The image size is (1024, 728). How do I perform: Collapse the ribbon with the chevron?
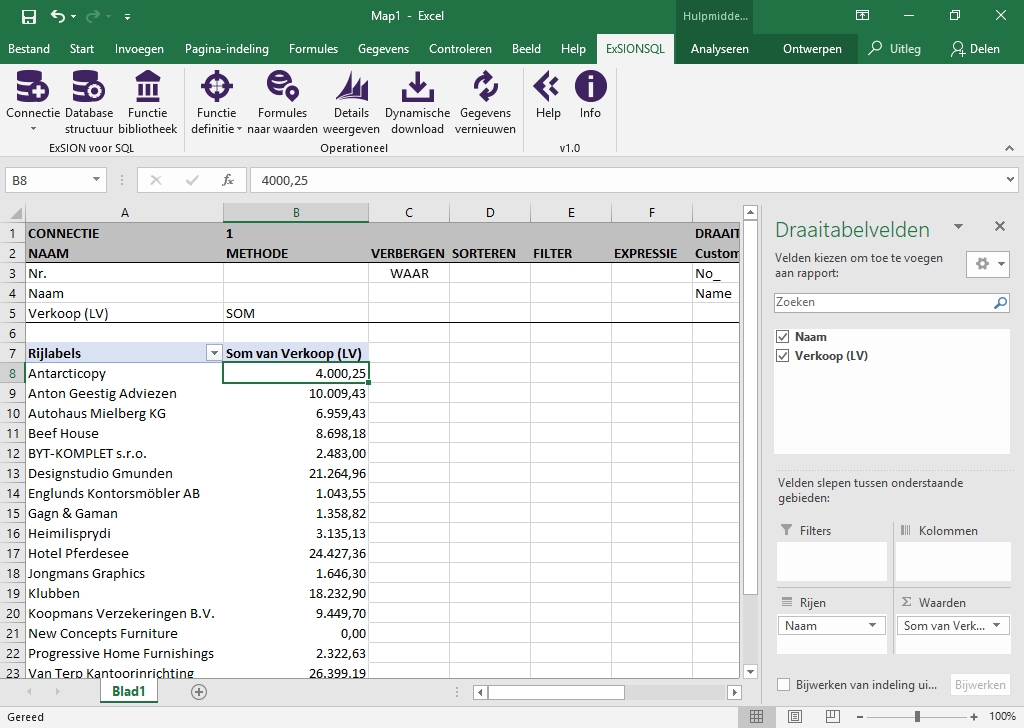tap(1010, 148)
